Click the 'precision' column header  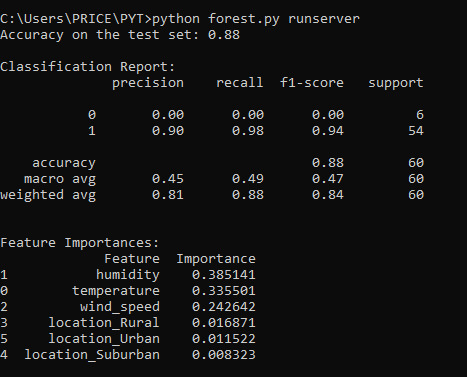tap(148, 83)
